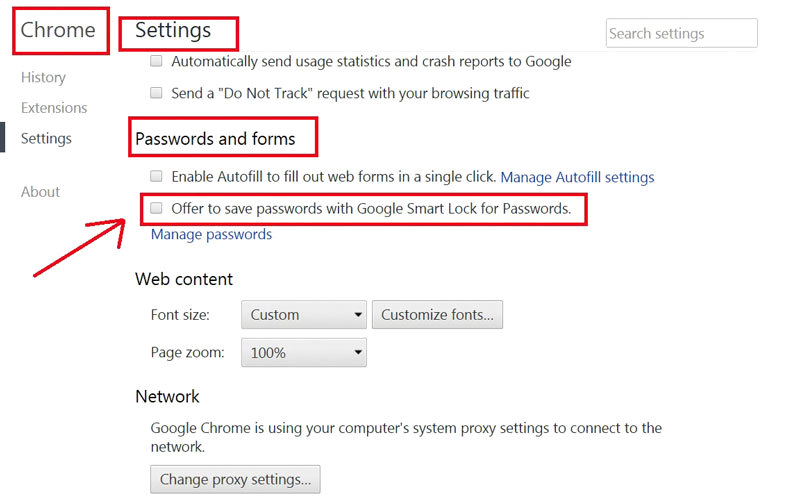Click the Web content section heading
Viewport: 800px width, 500px height.
pos(184,279)
